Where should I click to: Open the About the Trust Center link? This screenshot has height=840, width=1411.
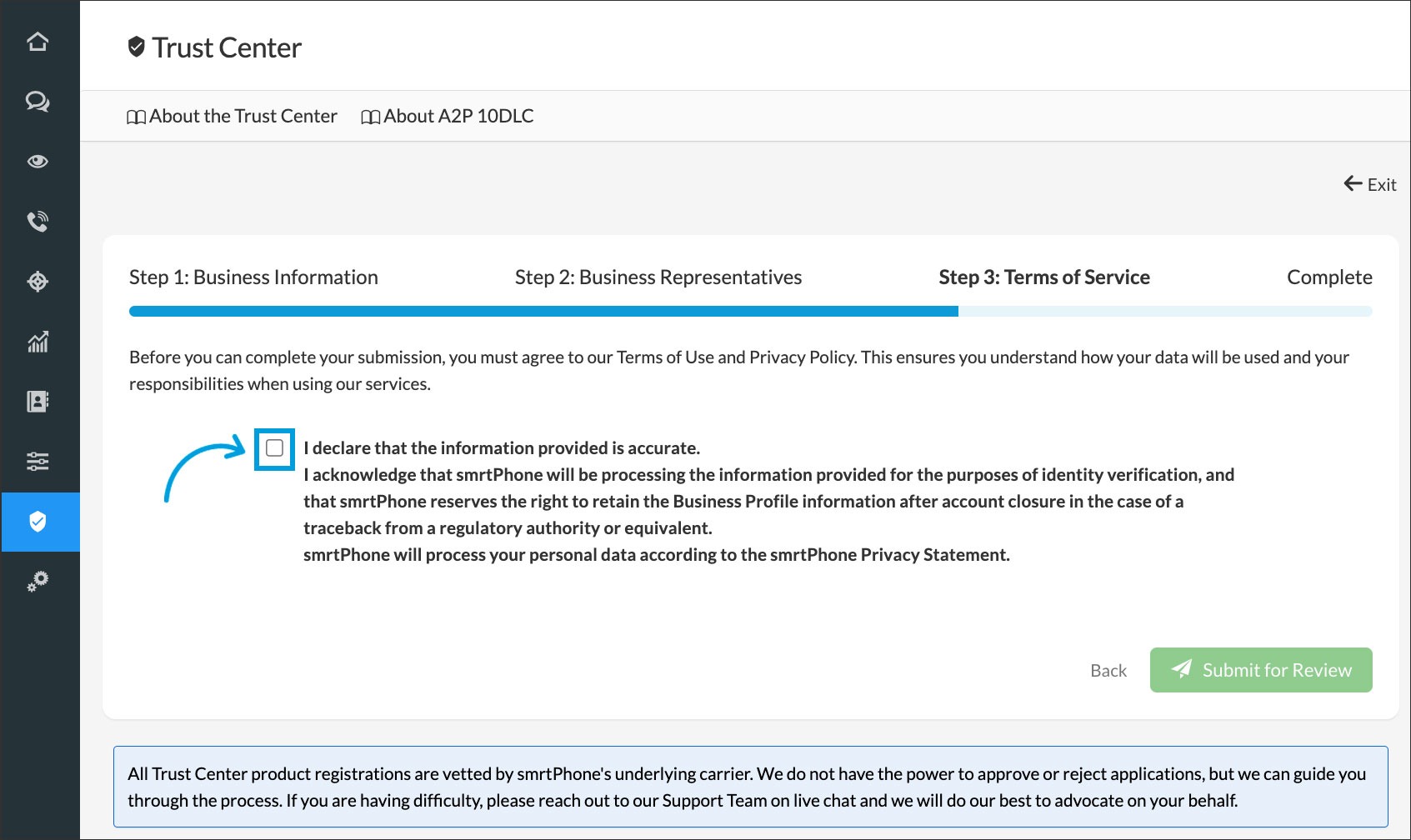(233, 117)
